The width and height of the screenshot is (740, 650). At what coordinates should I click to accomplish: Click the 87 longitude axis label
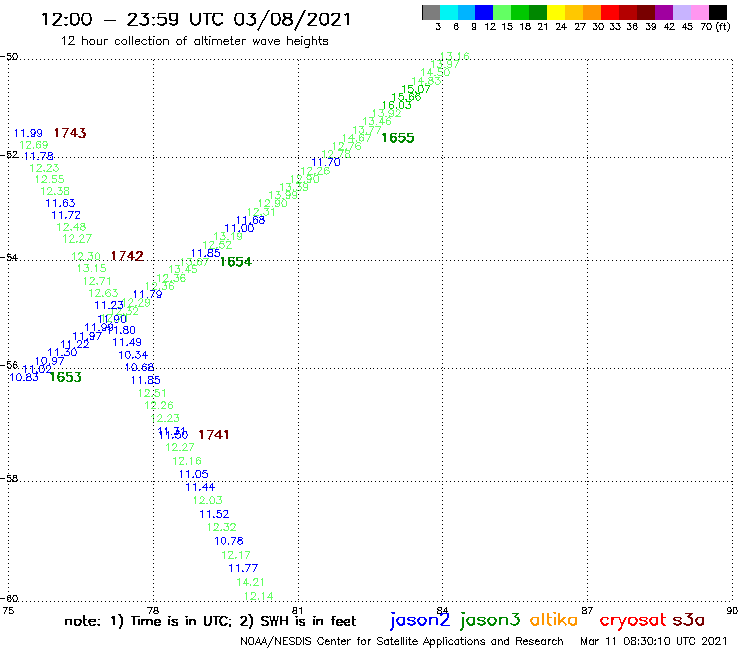[587, 610]
